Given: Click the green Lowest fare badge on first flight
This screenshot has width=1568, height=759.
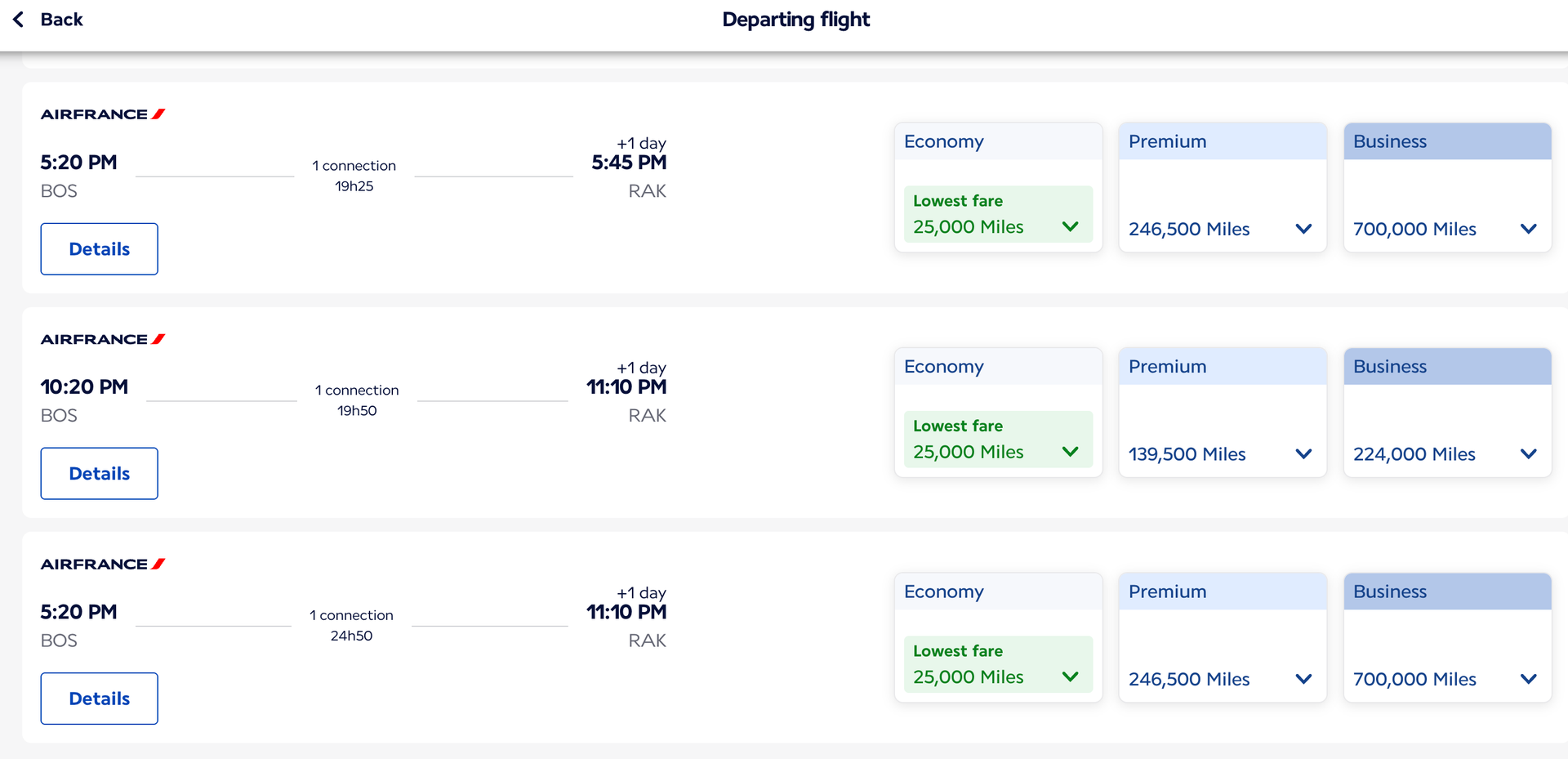Looking at the screenshot, I should coord(998,214).
